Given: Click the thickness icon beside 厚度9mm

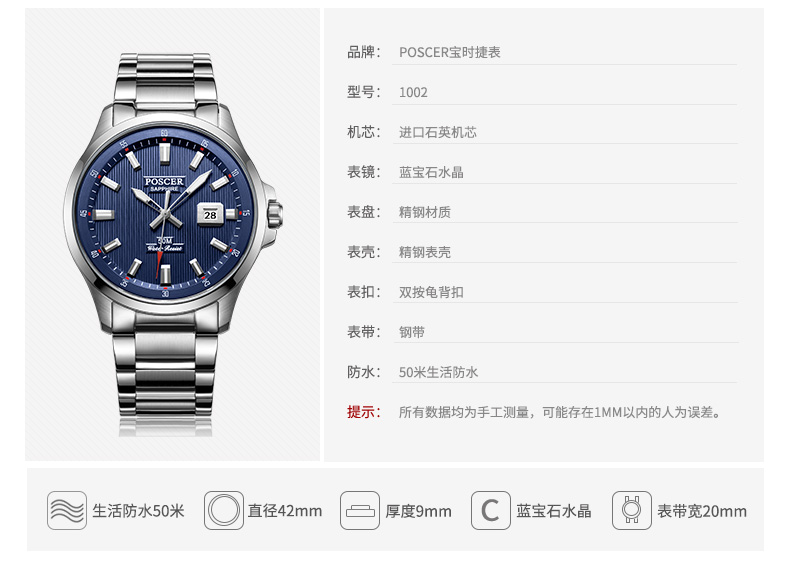Looking at the screenshot, I should point(360,511).
